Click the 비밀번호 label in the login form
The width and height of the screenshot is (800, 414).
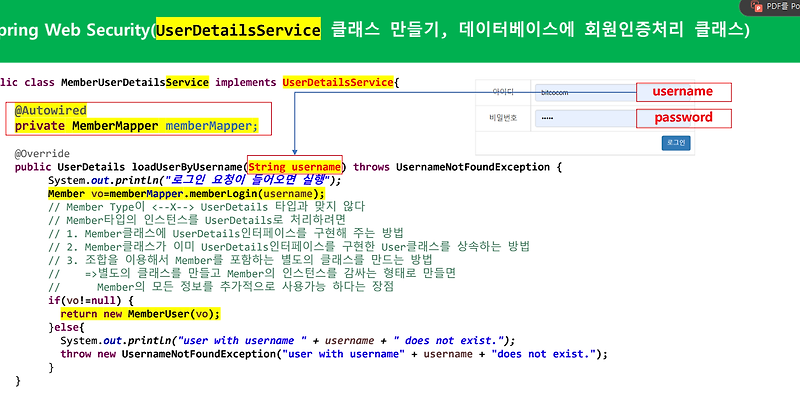(503, 118)
